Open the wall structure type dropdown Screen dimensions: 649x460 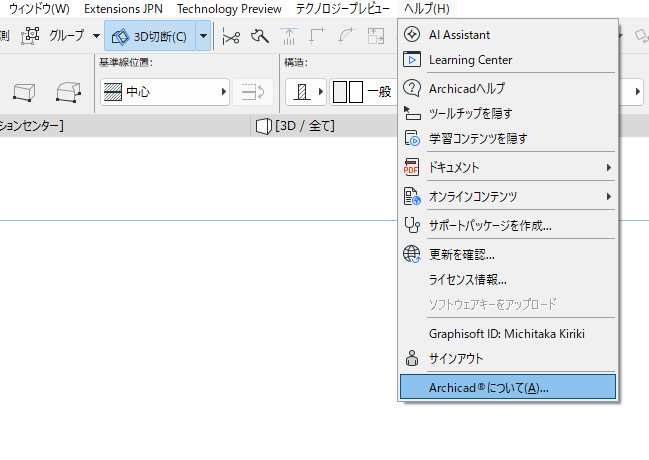click(306, 92)
